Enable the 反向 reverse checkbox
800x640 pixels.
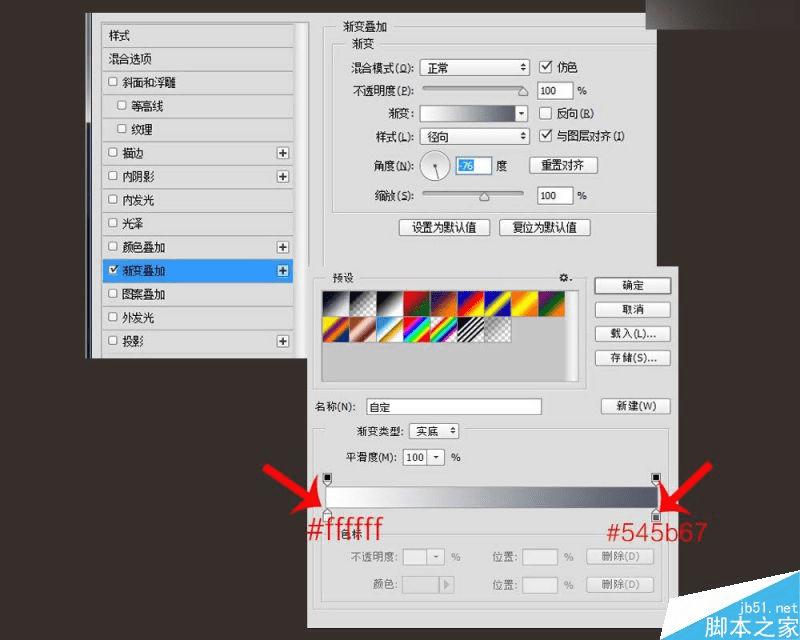545,113
